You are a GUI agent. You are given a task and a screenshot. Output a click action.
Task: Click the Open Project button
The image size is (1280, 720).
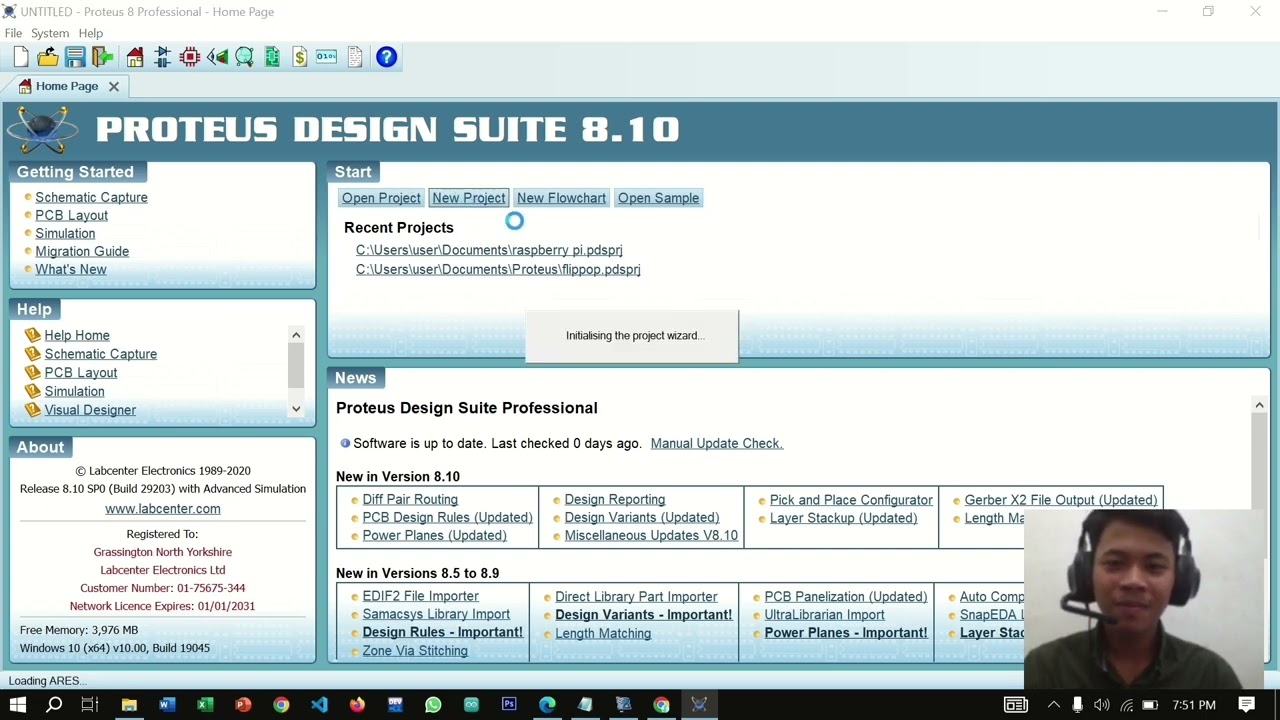(x=381, y=198)
